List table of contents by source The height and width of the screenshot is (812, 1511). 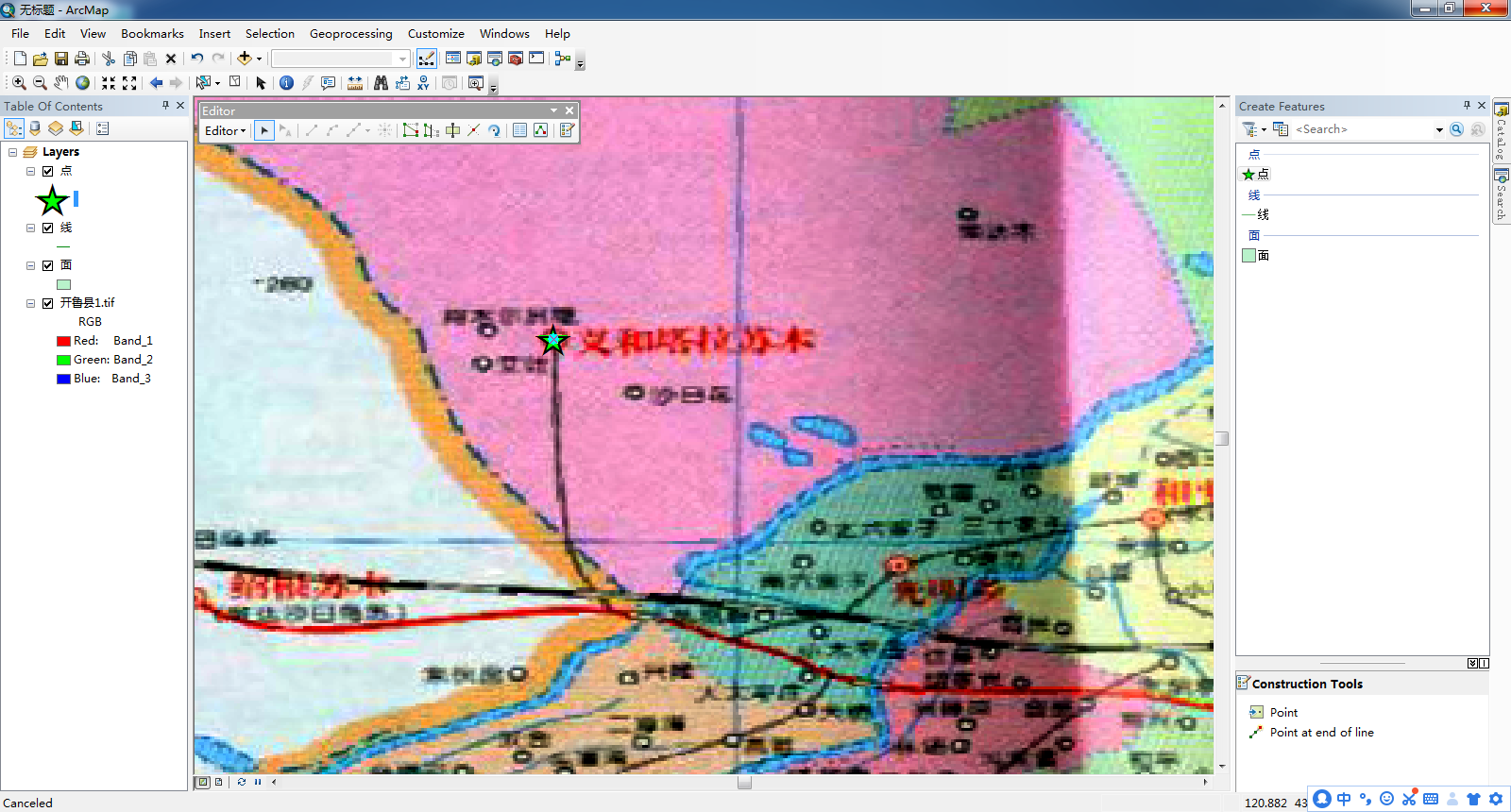click(x=35, y=128)
